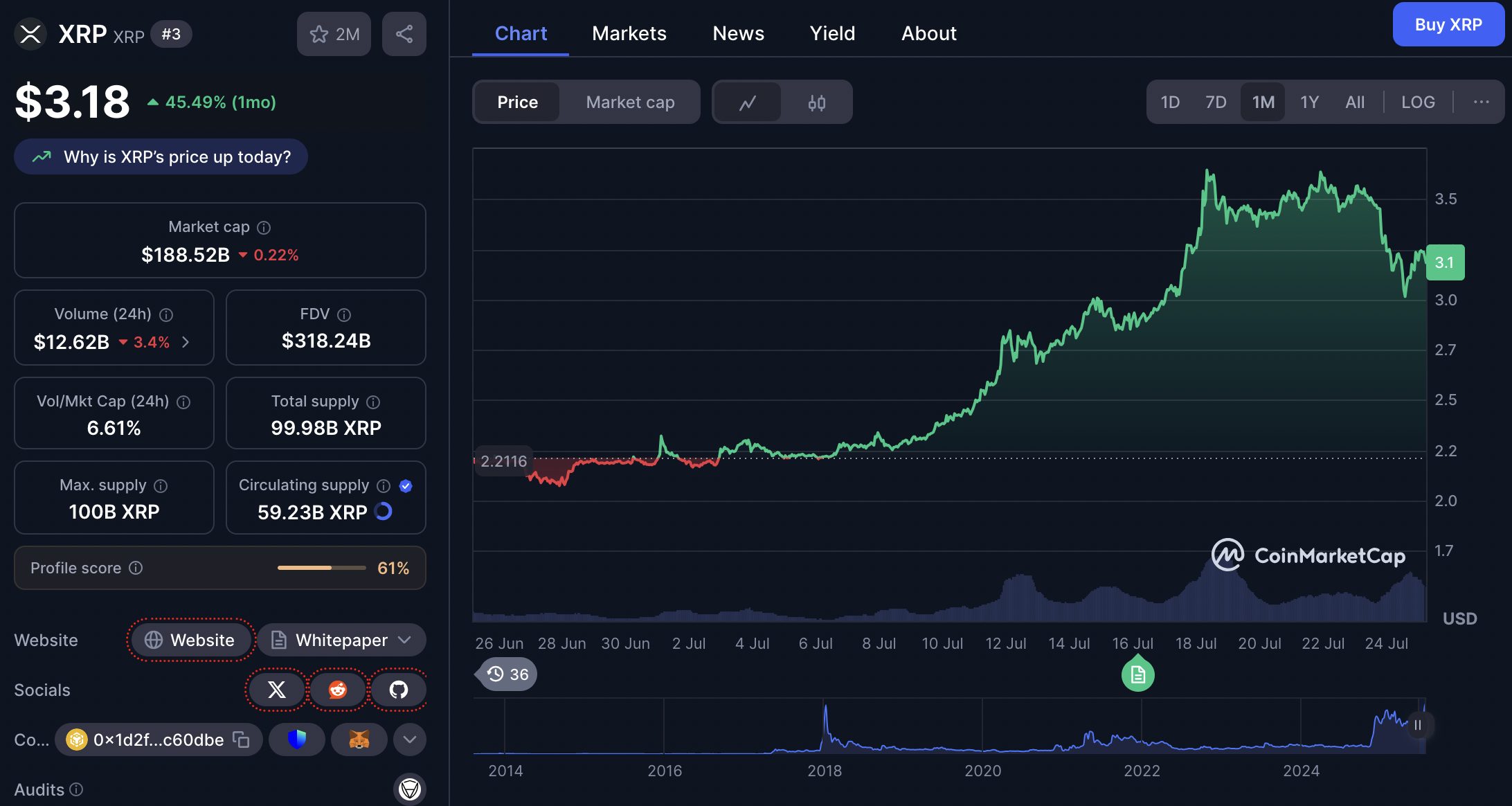This screenshot has height=806, width=1512.
Task: Click Volume (24h) info icon
Action: pyautogui.click(x=166, y=315)
